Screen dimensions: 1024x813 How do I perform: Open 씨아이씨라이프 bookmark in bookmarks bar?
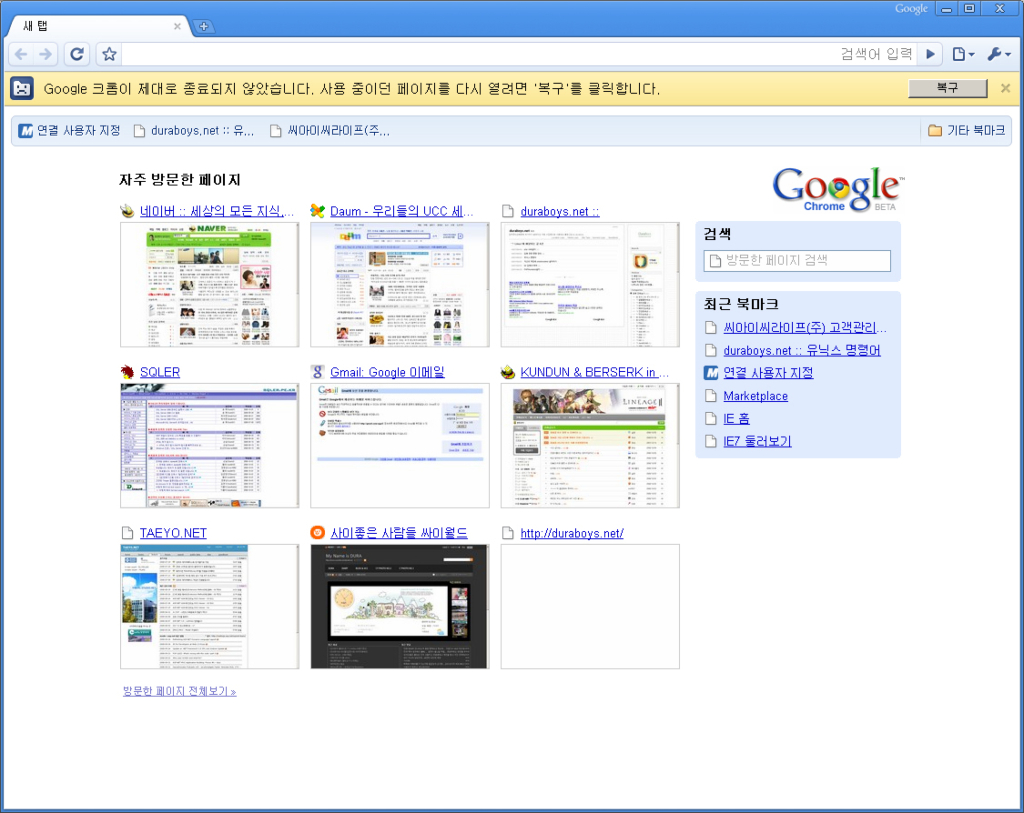(330, 131)
